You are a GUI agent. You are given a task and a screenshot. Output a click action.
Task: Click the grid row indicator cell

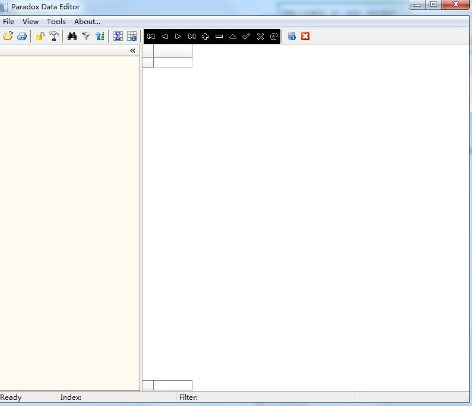(148, 62)
